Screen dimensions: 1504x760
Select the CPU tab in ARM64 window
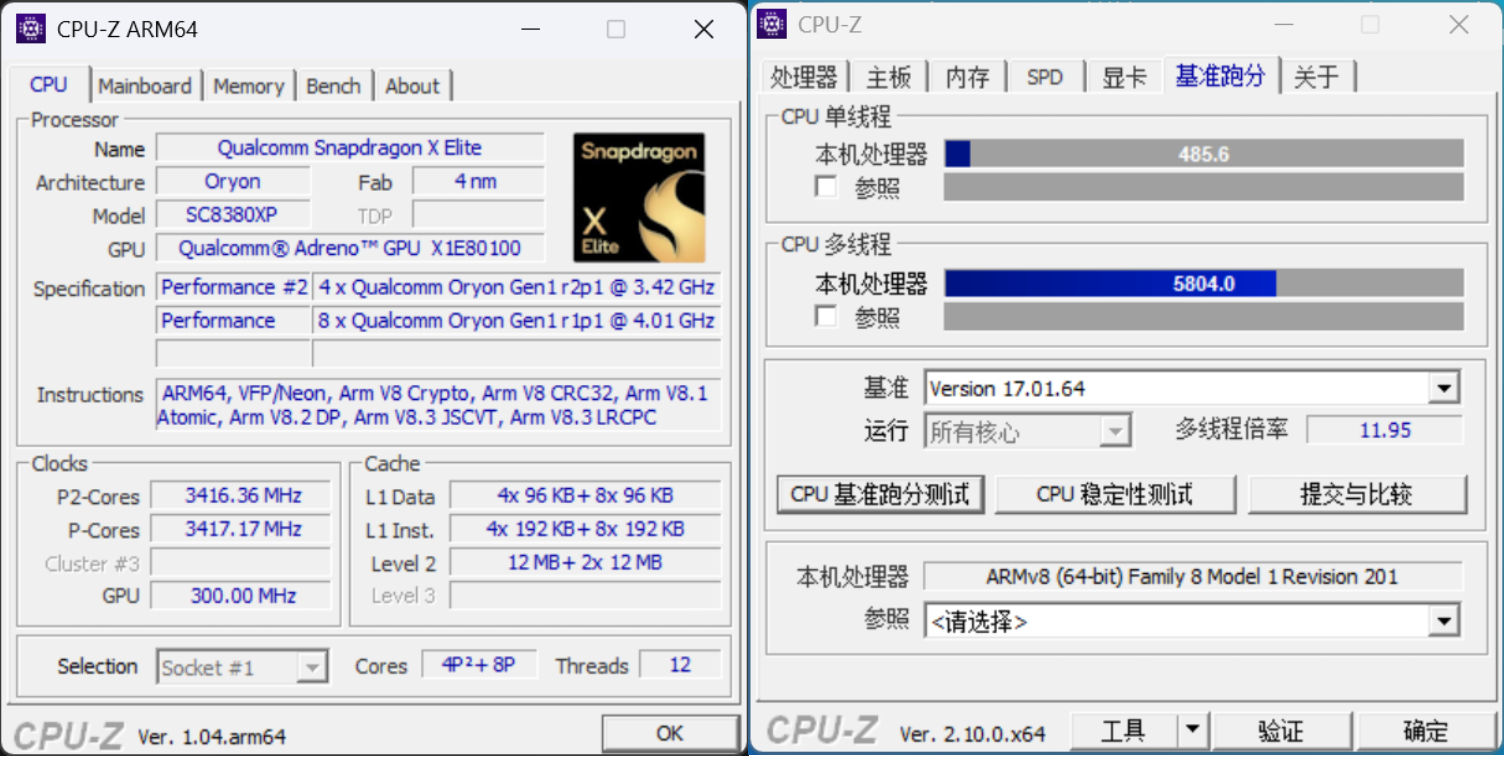click(49, 85)
